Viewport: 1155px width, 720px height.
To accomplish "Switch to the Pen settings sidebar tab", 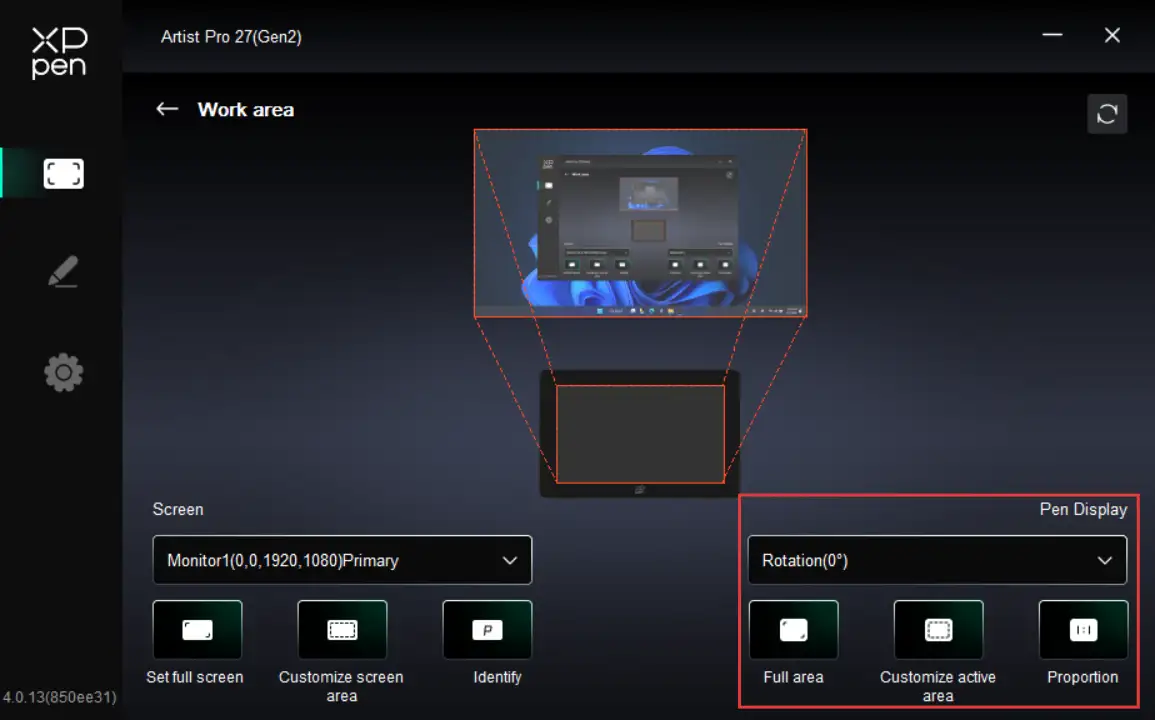I will (63, 272).
